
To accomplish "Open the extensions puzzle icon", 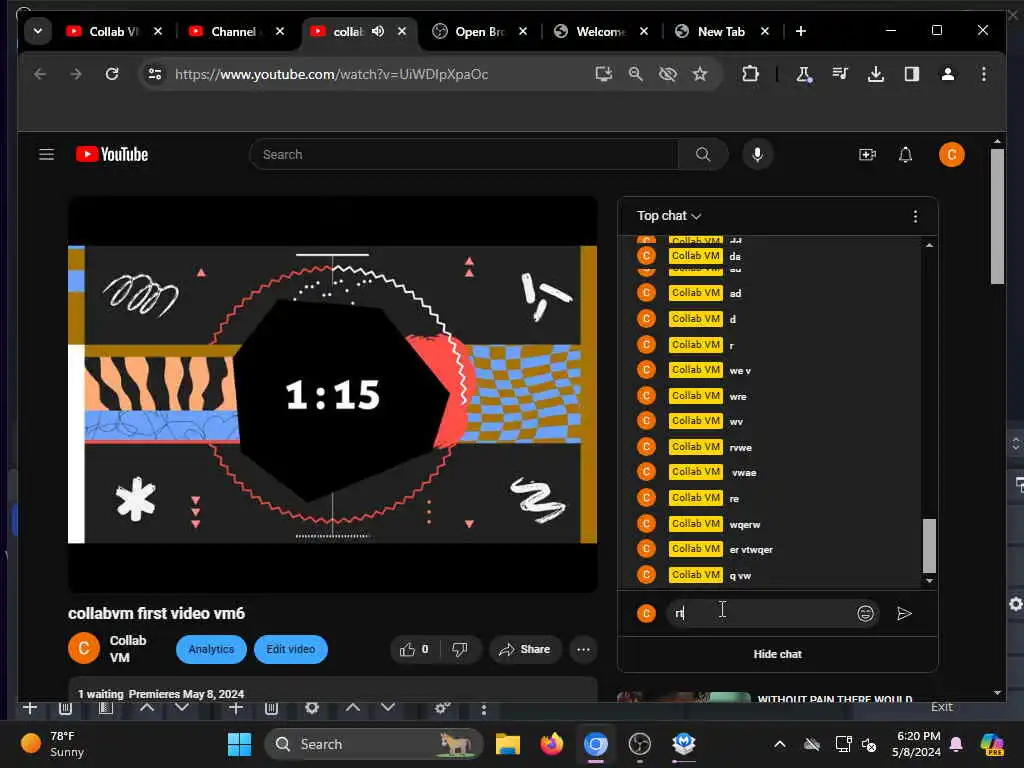I will (x=750, y=74).
